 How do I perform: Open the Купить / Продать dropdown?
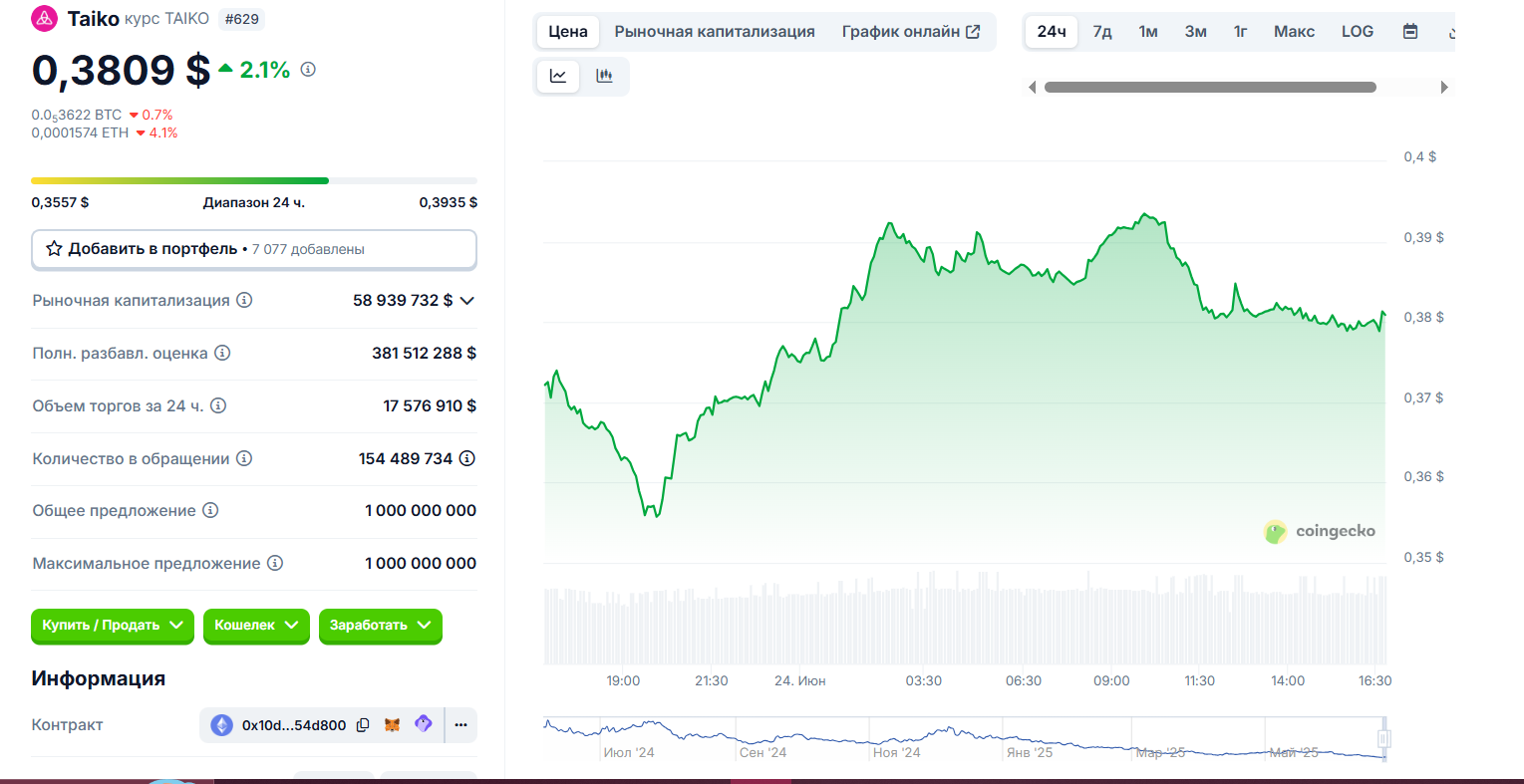click(113, 625)
